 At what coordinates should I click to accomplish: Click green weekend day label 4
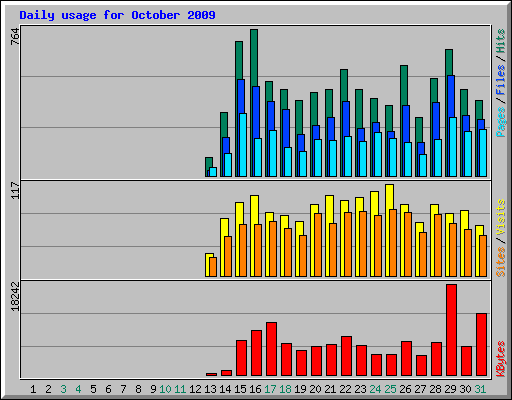point(78,389)
